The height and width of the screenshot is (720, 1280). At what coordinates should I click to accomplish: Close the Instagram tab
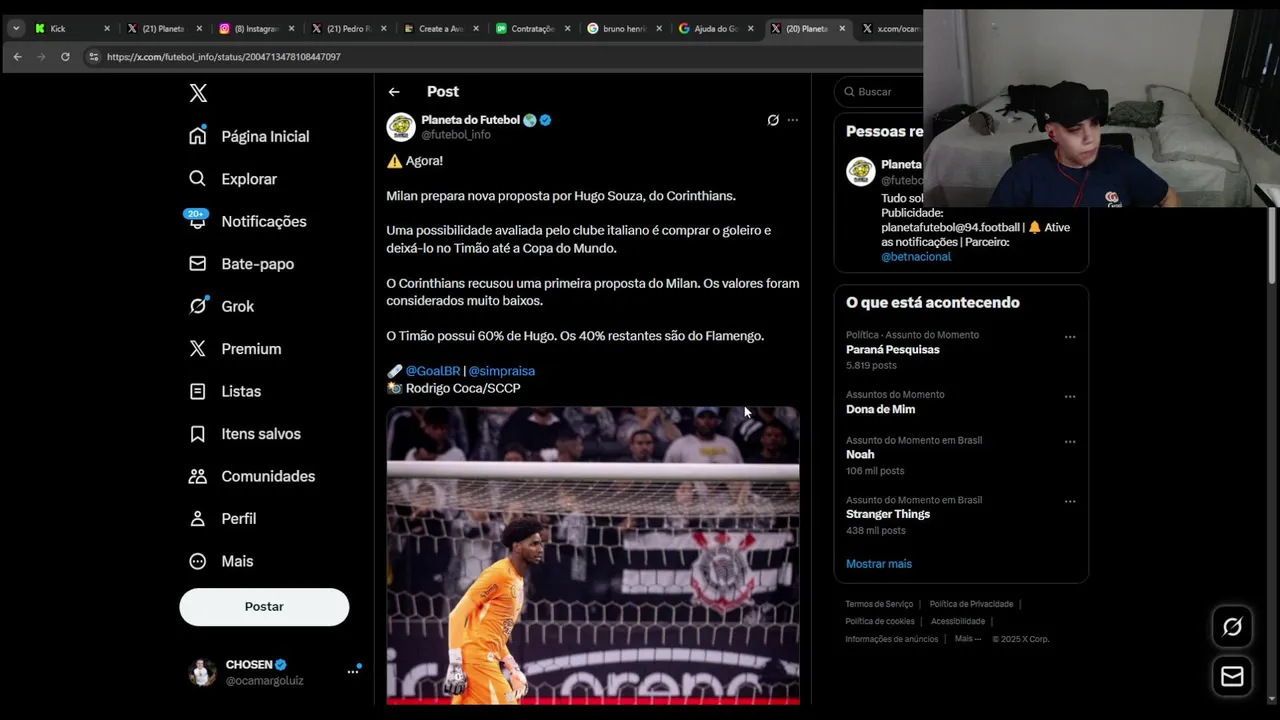tap(291, 29)
